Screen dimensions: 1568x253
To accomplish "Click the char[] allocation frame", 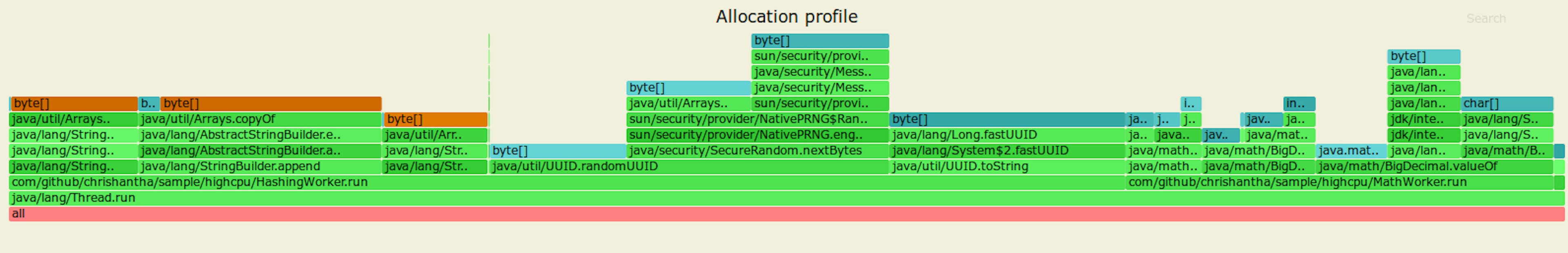I will pyautogui.click(x=1506, y=103).
